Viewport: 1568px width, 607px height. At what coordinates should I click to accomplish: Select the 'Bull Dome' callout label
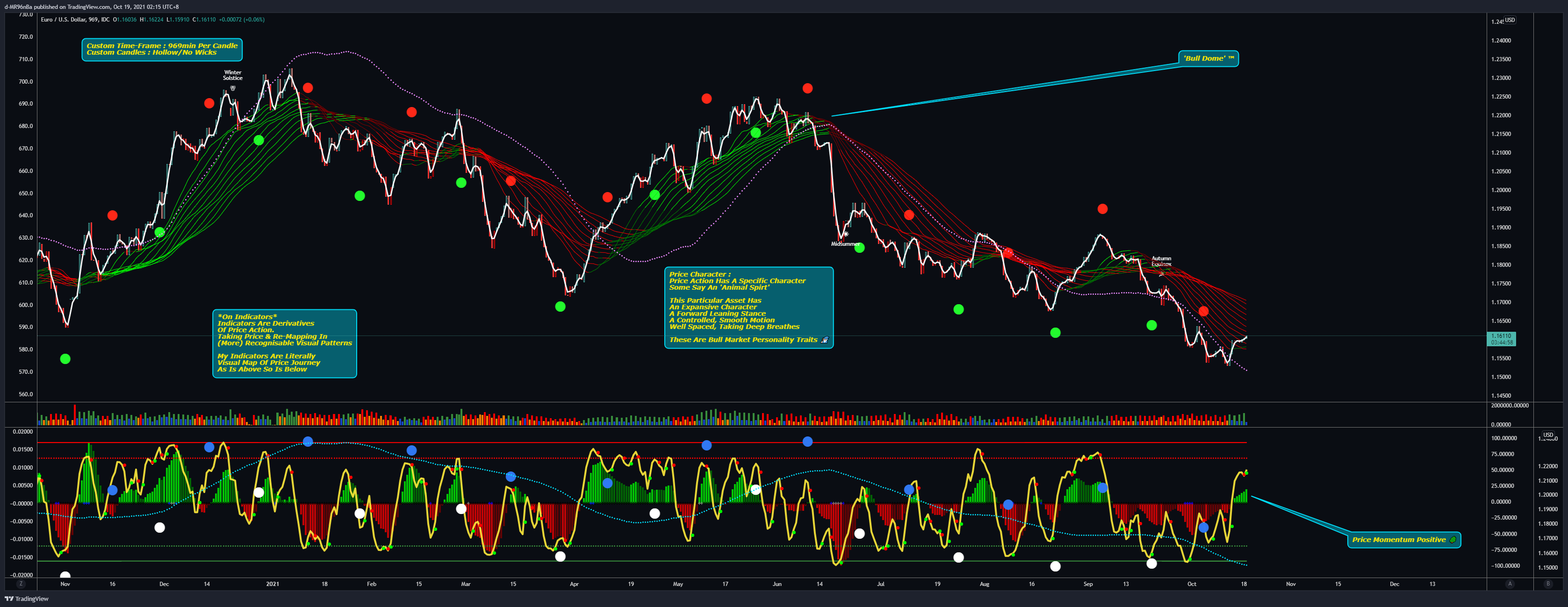coord(1208,58)
